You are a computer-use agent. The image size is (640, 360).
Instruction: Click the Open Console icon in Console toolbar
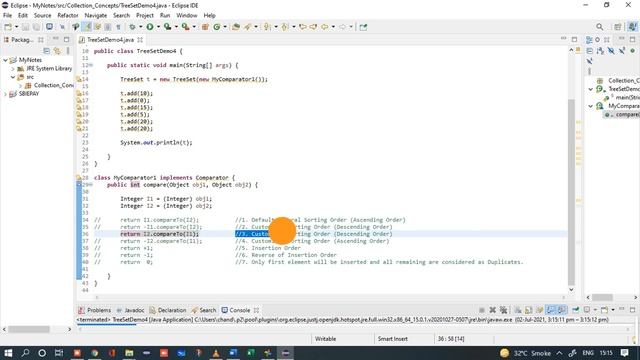point(604,310)
